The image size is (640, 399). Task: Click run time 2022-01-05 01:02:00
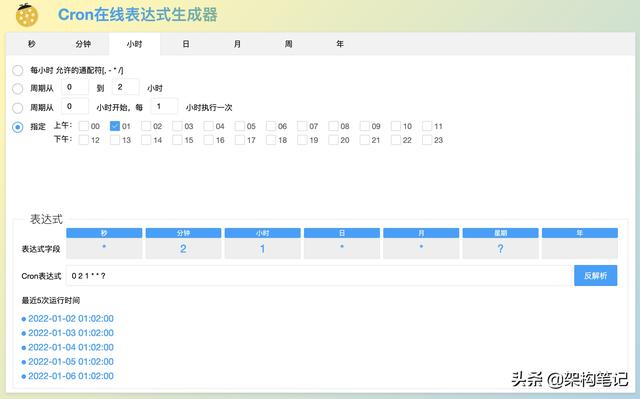(71, 361)
